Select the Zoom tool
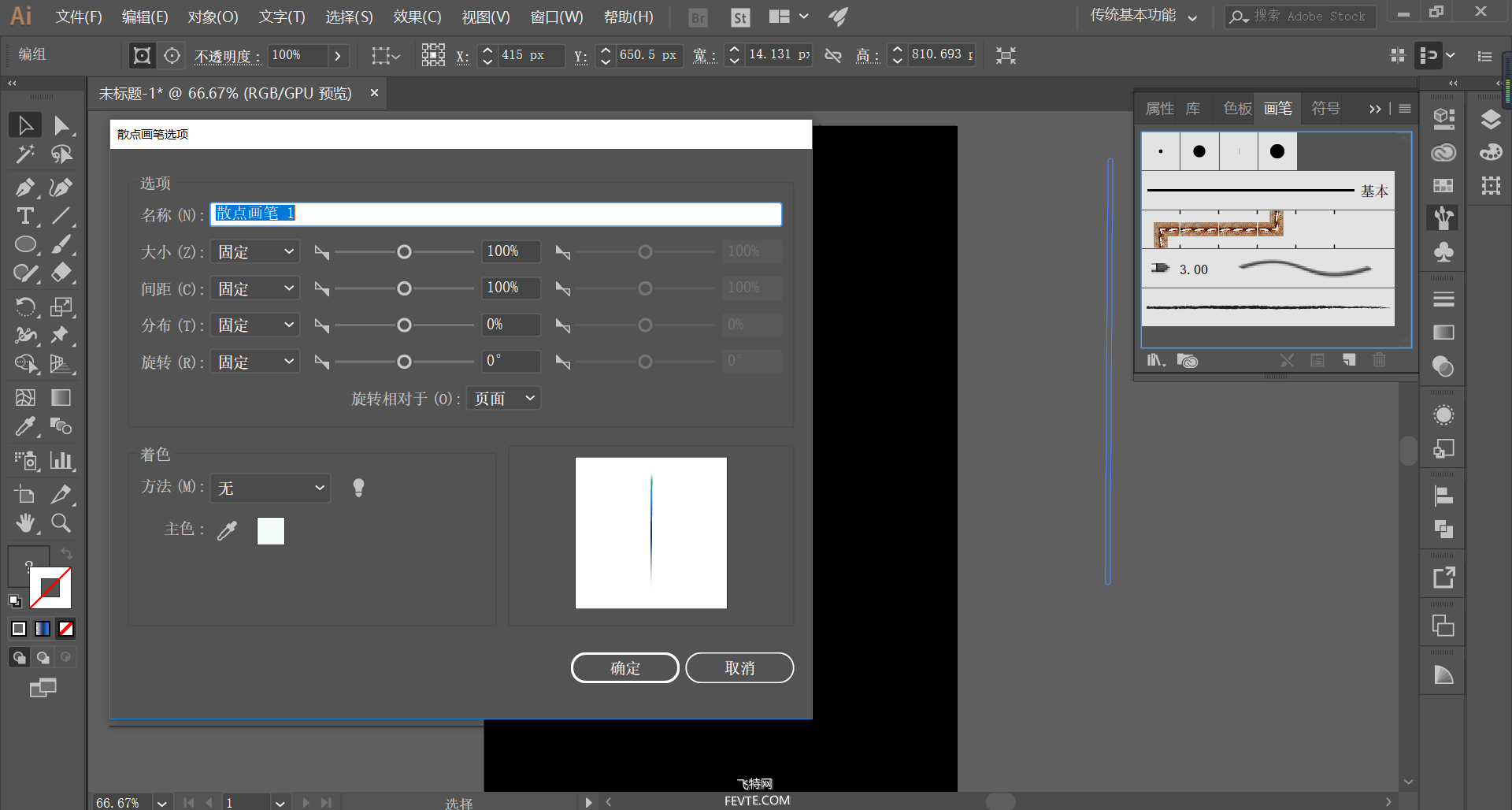Image resolution: width=1512 pixels, height=810 pixels. click(x=61, y=523)
